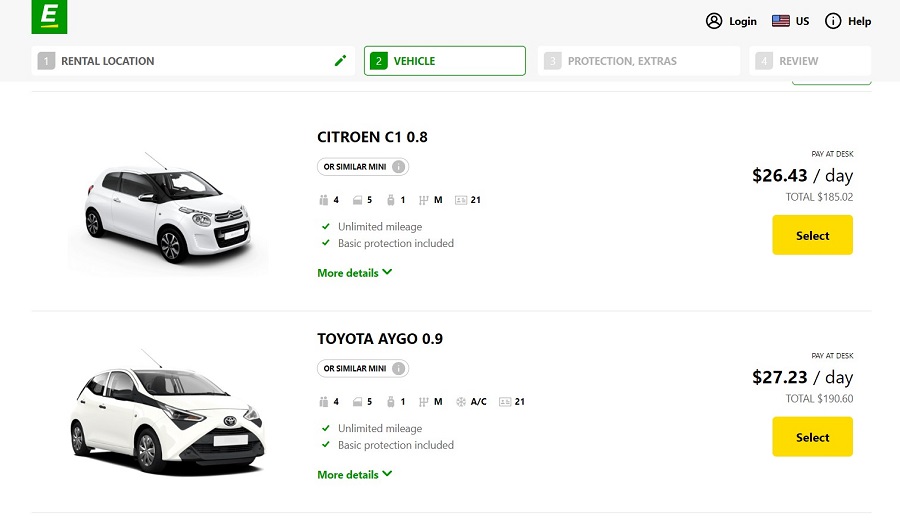Screen dimensions: 900x522
Task: Click Citroen C1 minimum driver age icon
Action: click(461, 200)
